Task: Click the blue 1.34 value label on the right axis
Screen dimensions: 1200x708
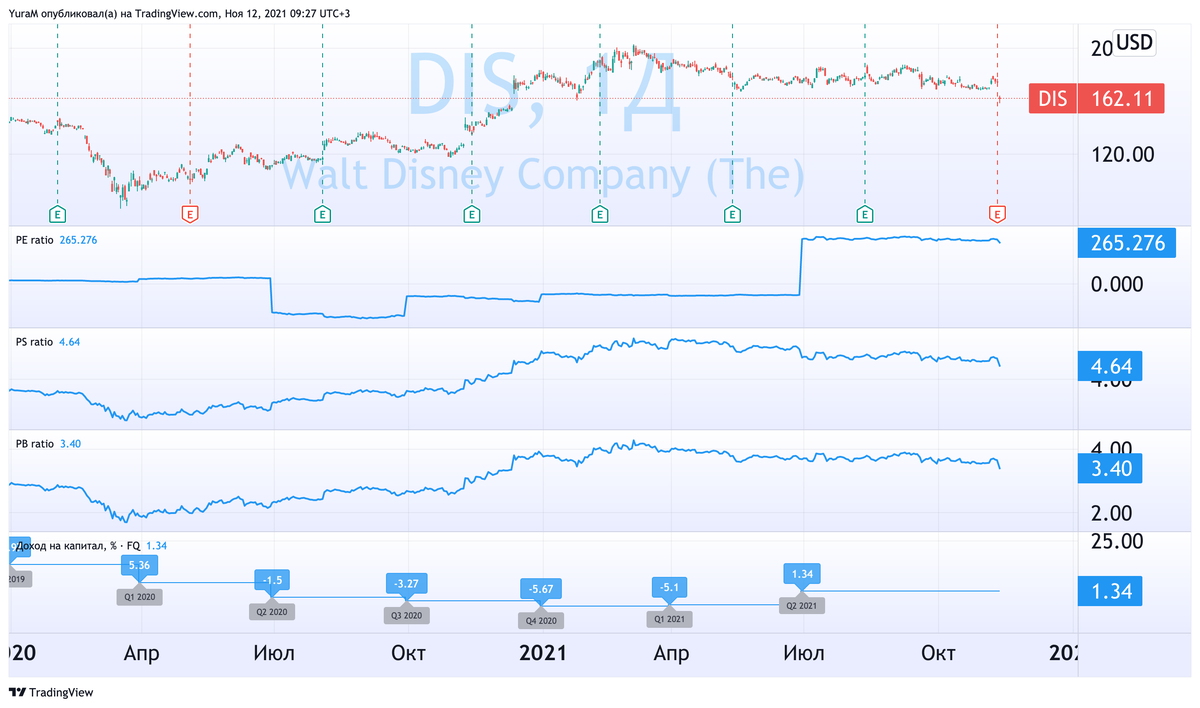Action: [1110, 591]
